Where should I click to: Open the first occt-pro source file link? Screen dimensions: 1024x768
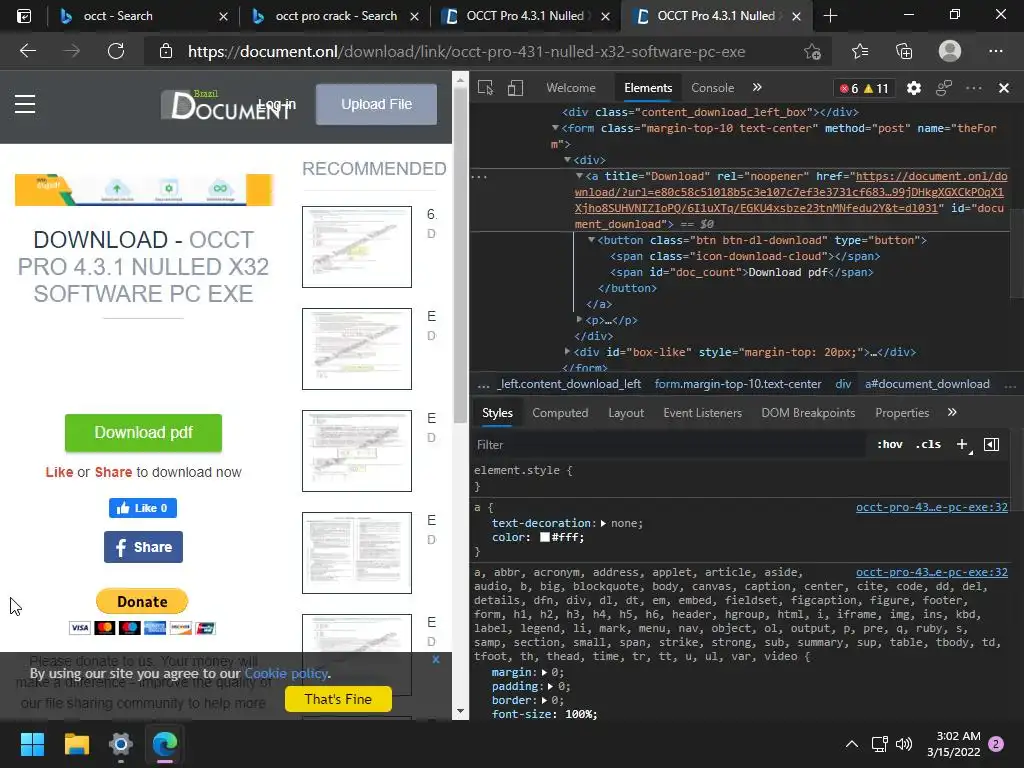point(932,507)
